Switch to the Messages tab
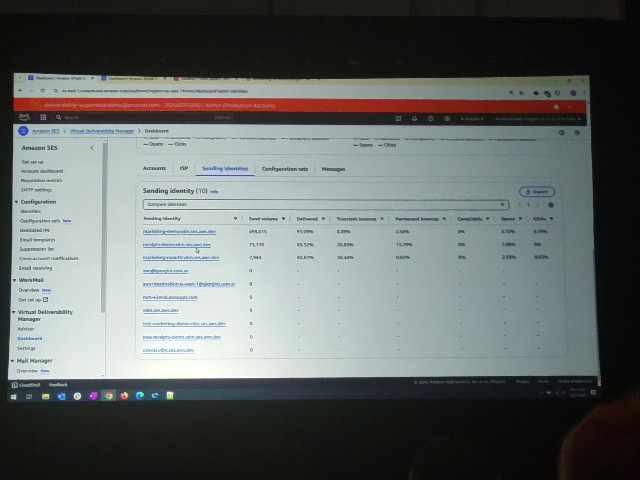640x480 pixels. click(x=333, y=169)
